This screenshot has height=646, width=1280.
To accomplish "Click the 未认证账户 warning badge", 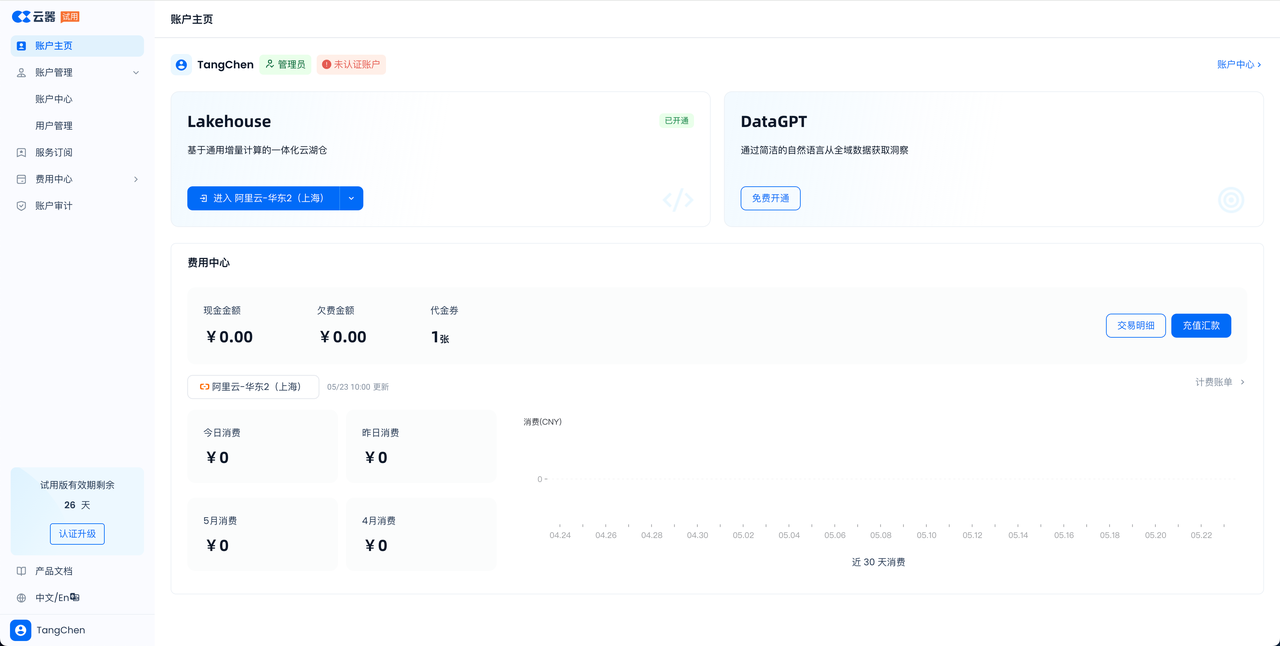I will pos(351,65).
